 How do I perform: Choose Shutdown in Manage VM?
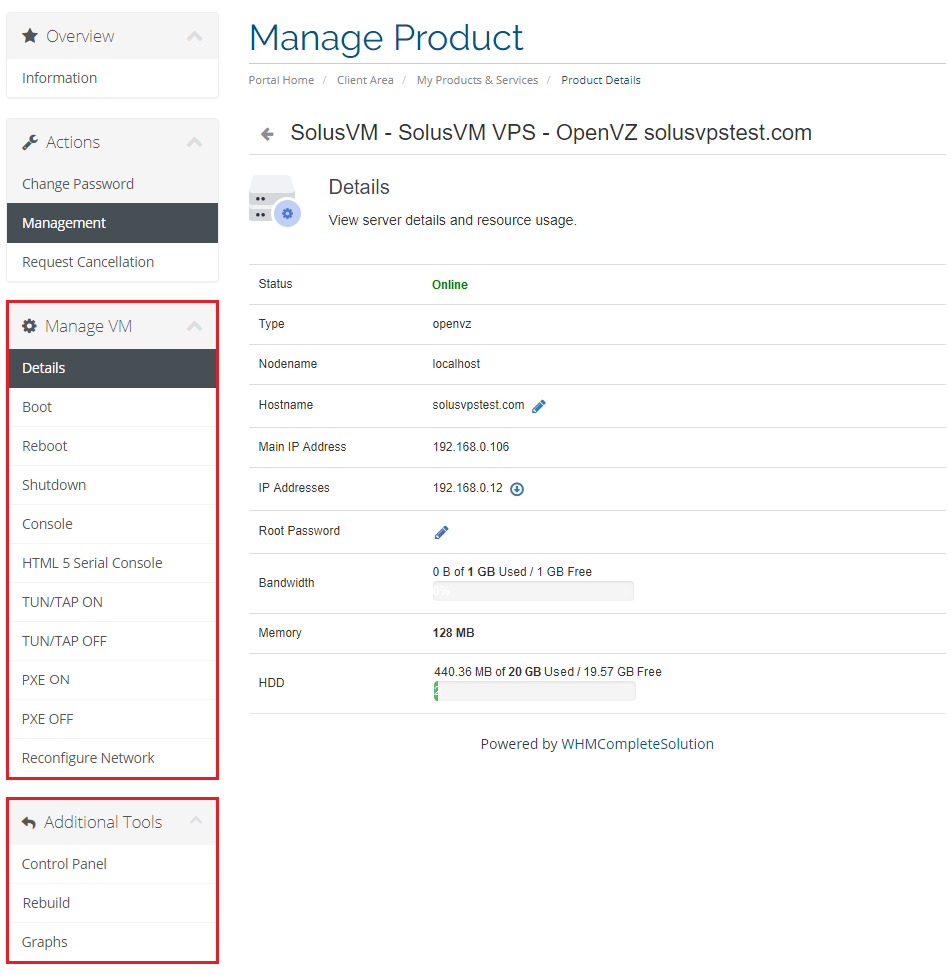point(113,485)
